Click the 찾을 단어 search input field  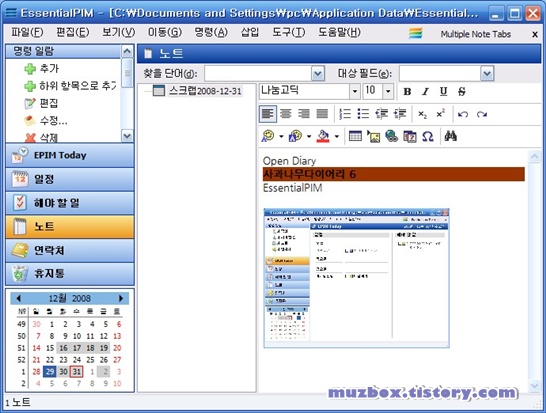point(258,73)
